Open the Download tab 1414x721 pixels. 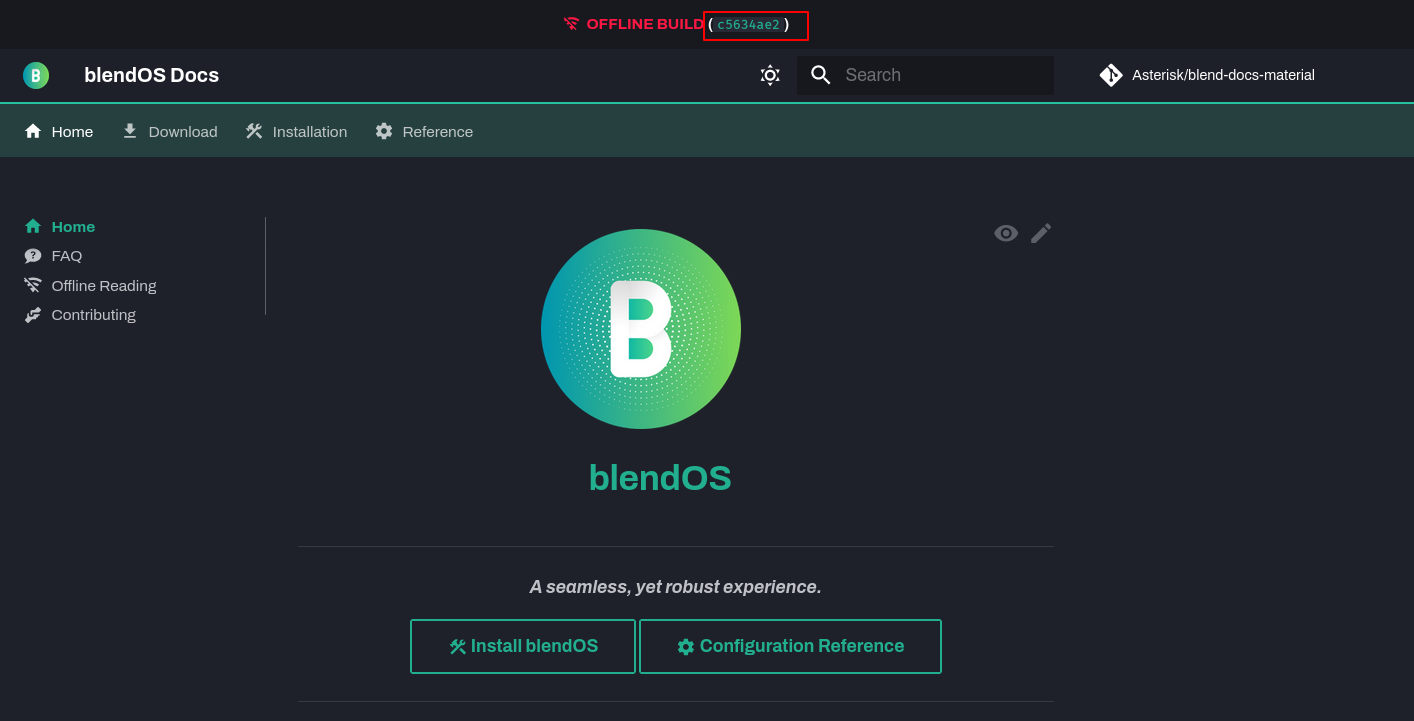(169, 131)
